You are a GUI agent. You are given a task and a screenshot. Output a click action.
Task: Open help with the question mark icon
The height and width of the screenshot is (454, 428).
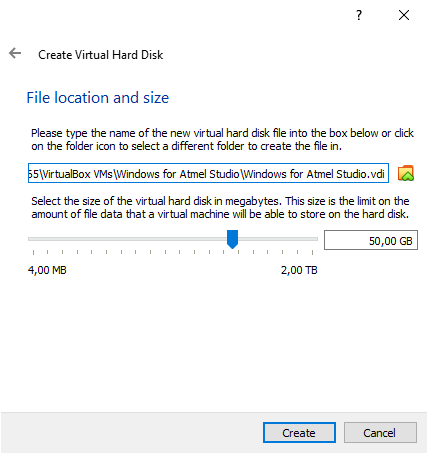click(x=359, y=15)
